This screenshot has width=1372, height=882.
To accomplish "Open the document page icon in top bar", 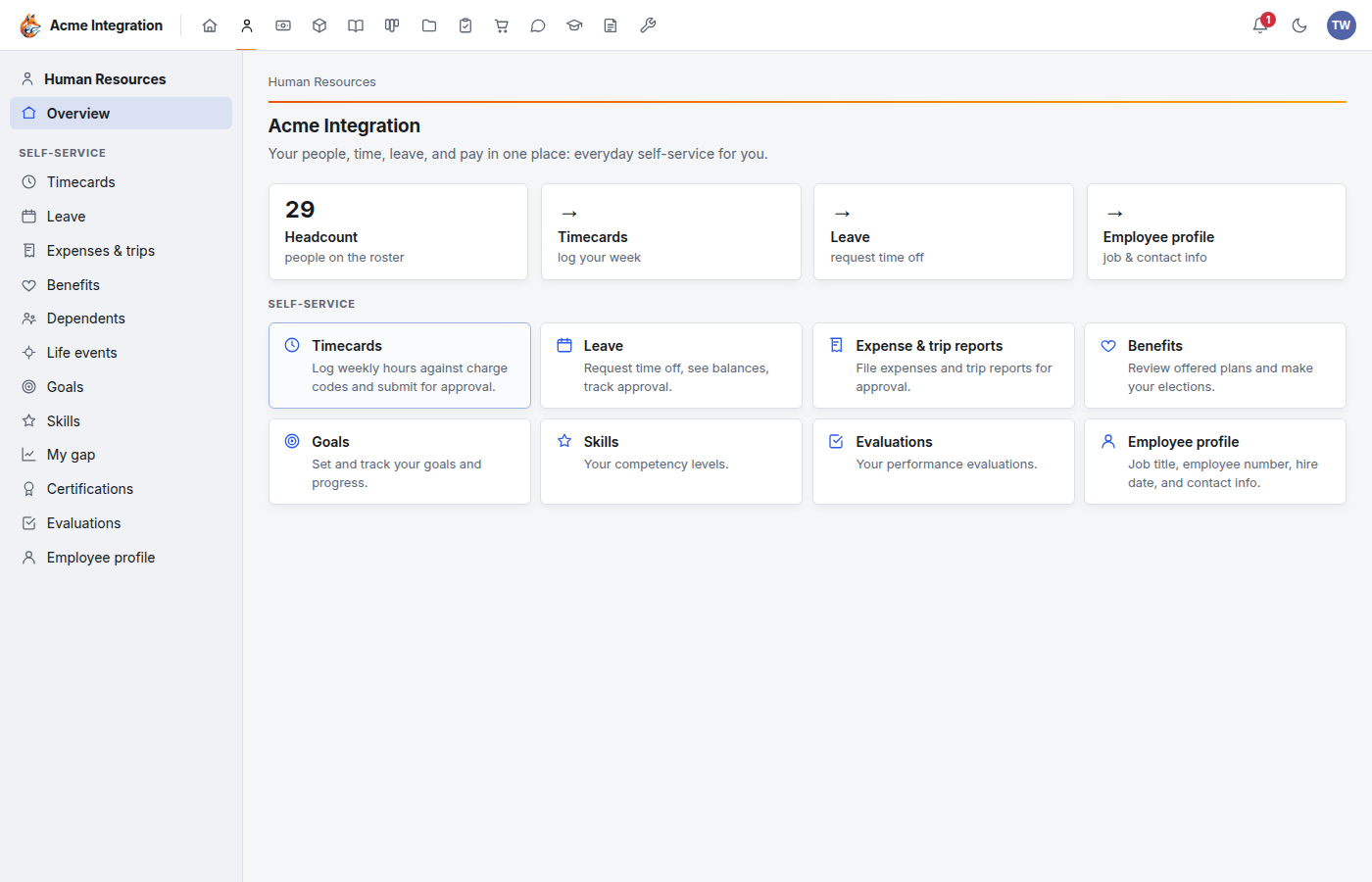I will tap(611, 25).
